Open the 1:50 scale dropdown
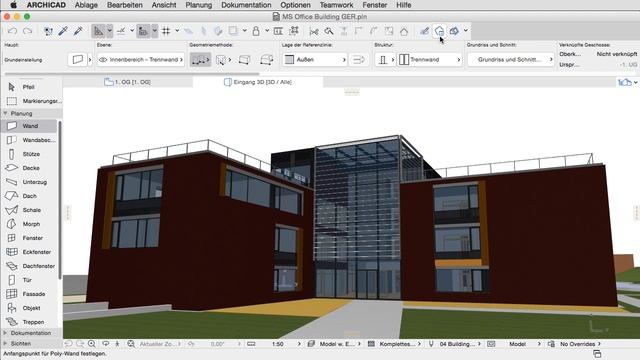 coord(282,344)
